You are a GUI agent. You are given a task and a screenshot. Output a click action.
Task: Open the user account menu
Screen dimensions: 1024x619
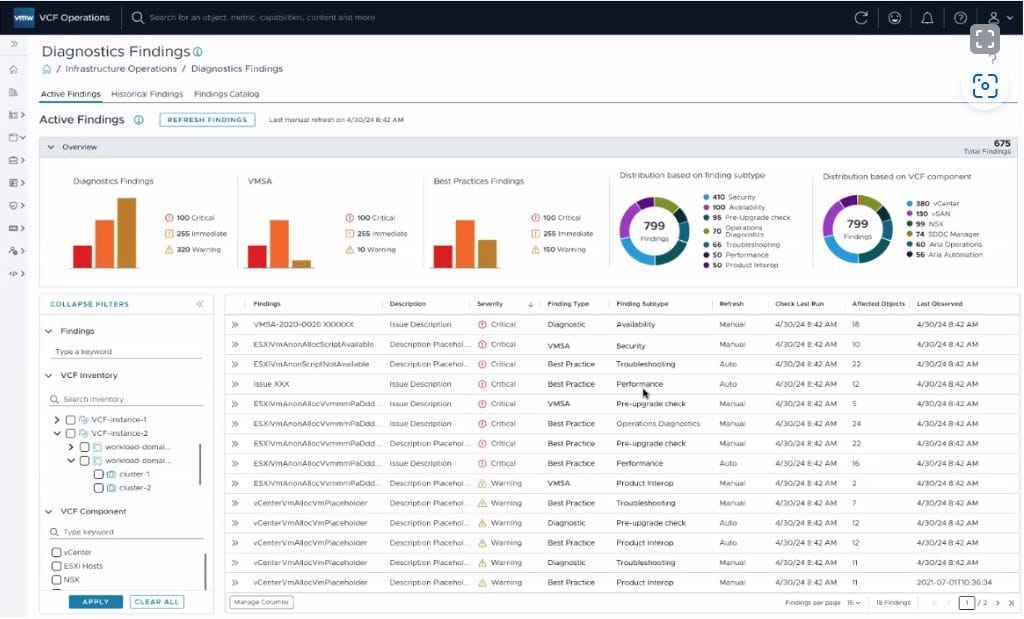[999, 18]
